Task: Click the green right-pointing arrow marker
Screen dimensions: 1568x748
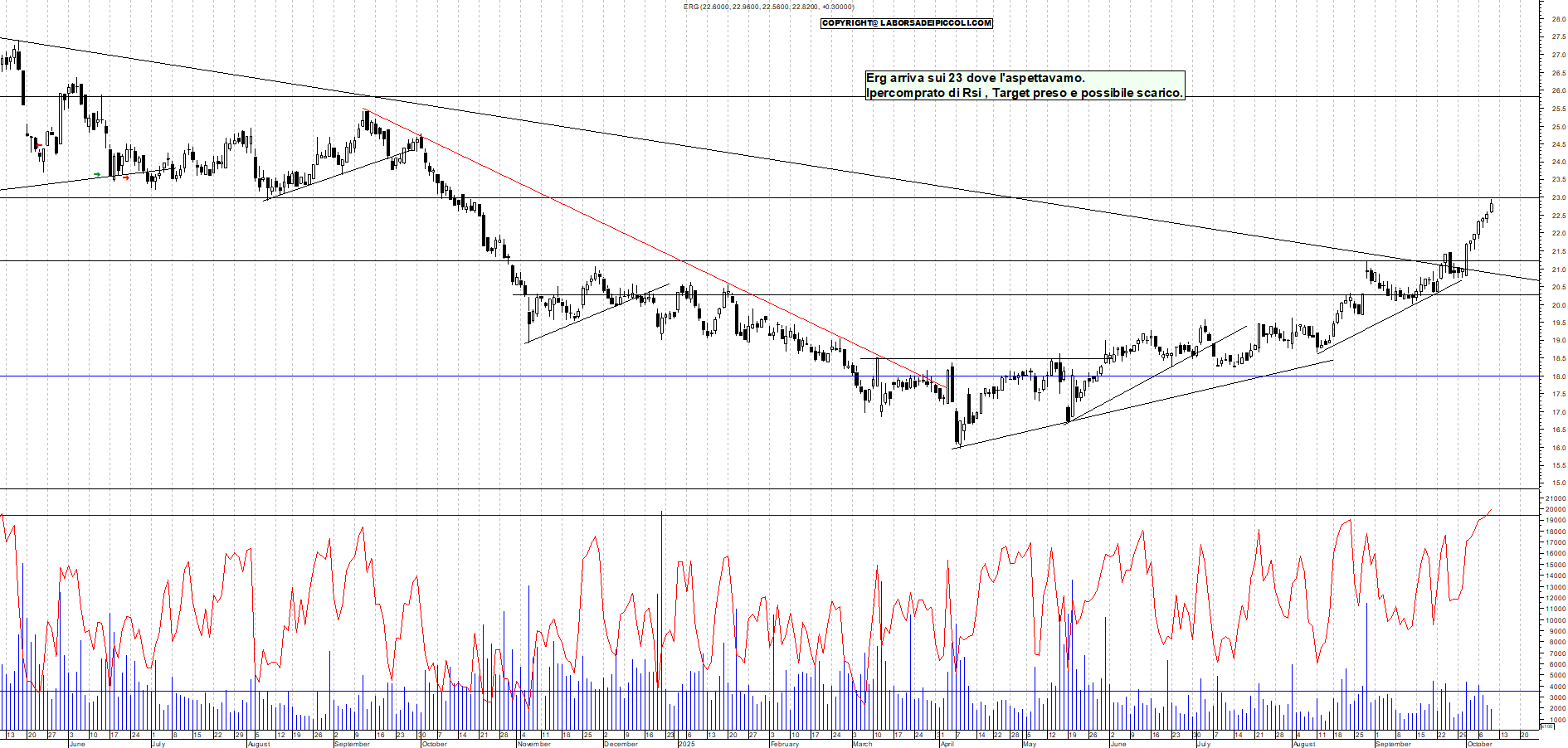Action: click(x=97, y=174)
